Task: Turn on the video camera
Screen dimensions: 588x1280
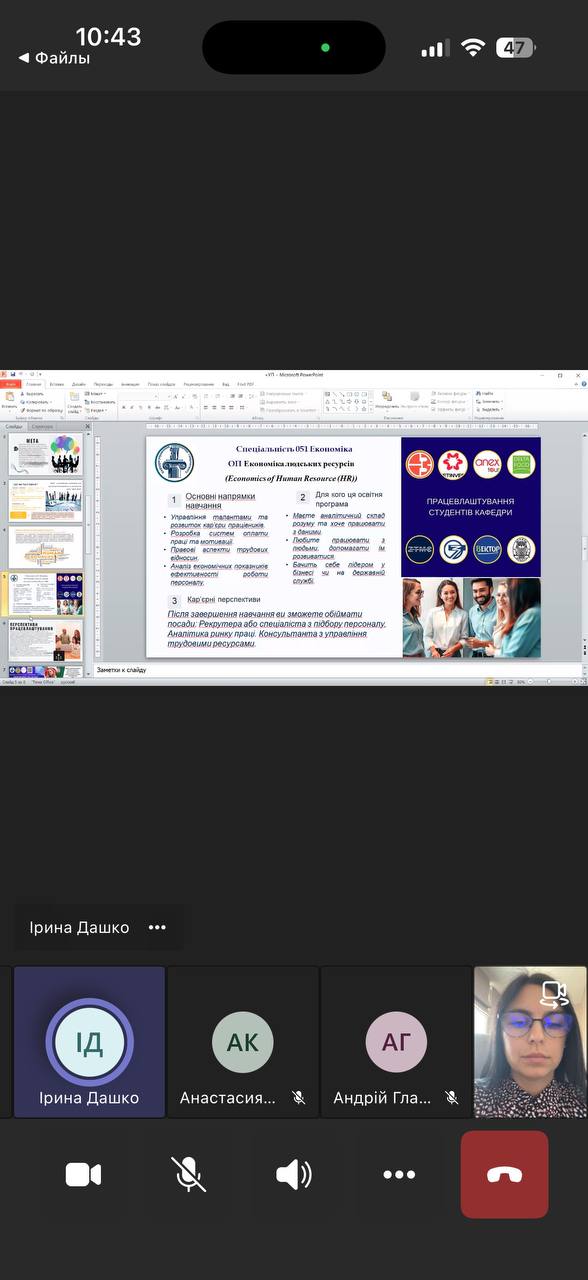Action: (x=83, y=1174)
